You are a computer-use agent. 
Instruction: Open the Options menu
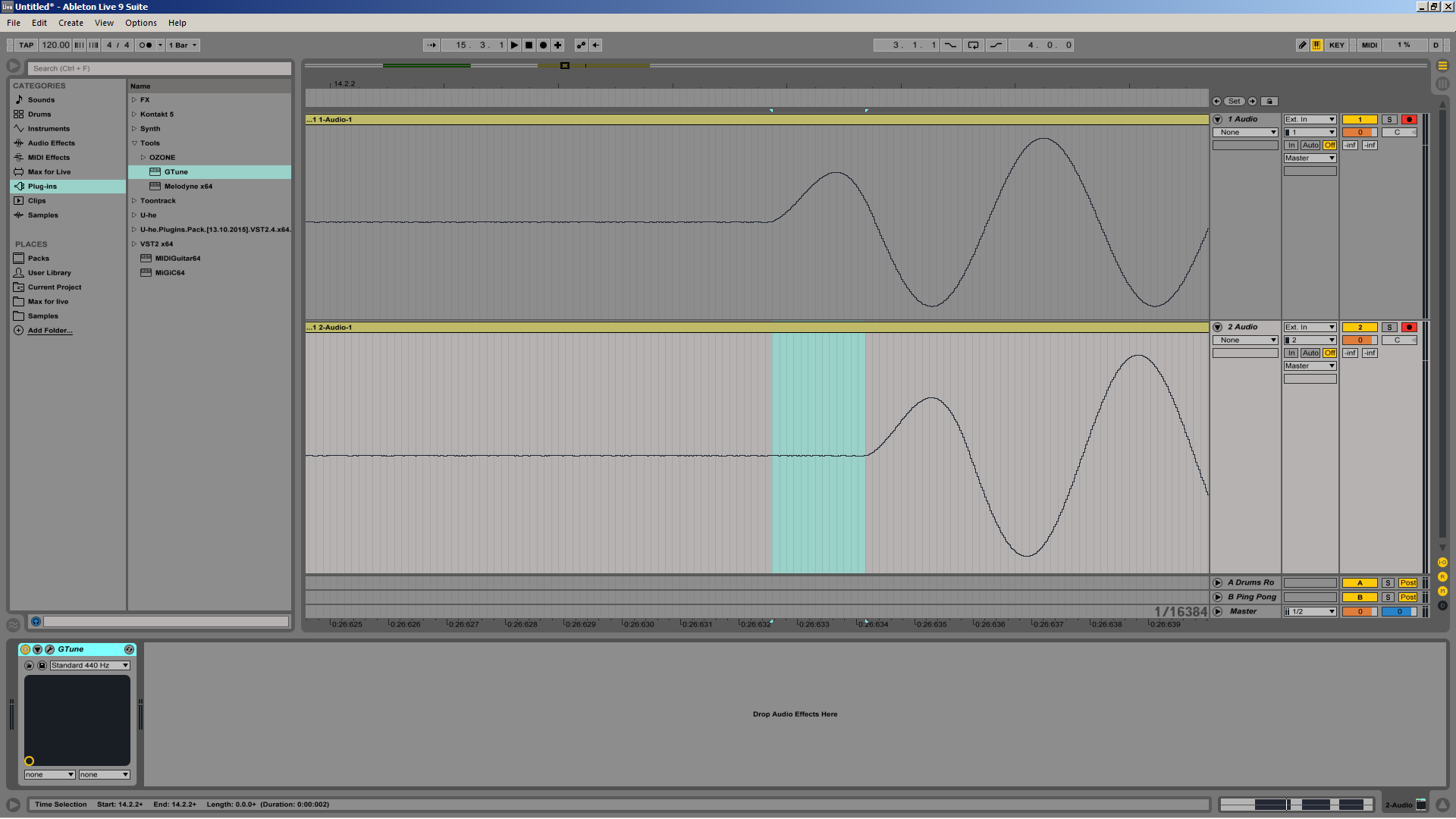[141, 23]
